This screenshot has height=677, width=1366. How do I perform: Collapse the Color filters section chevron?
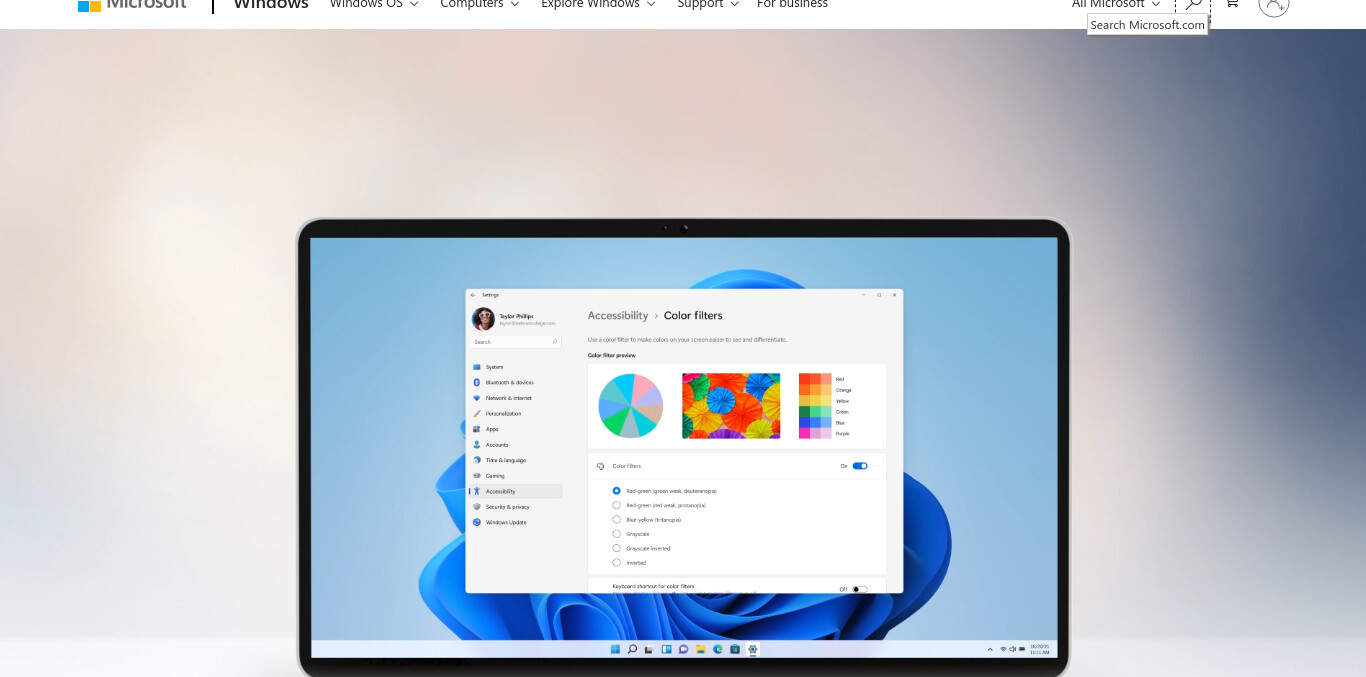pos(878,466)
